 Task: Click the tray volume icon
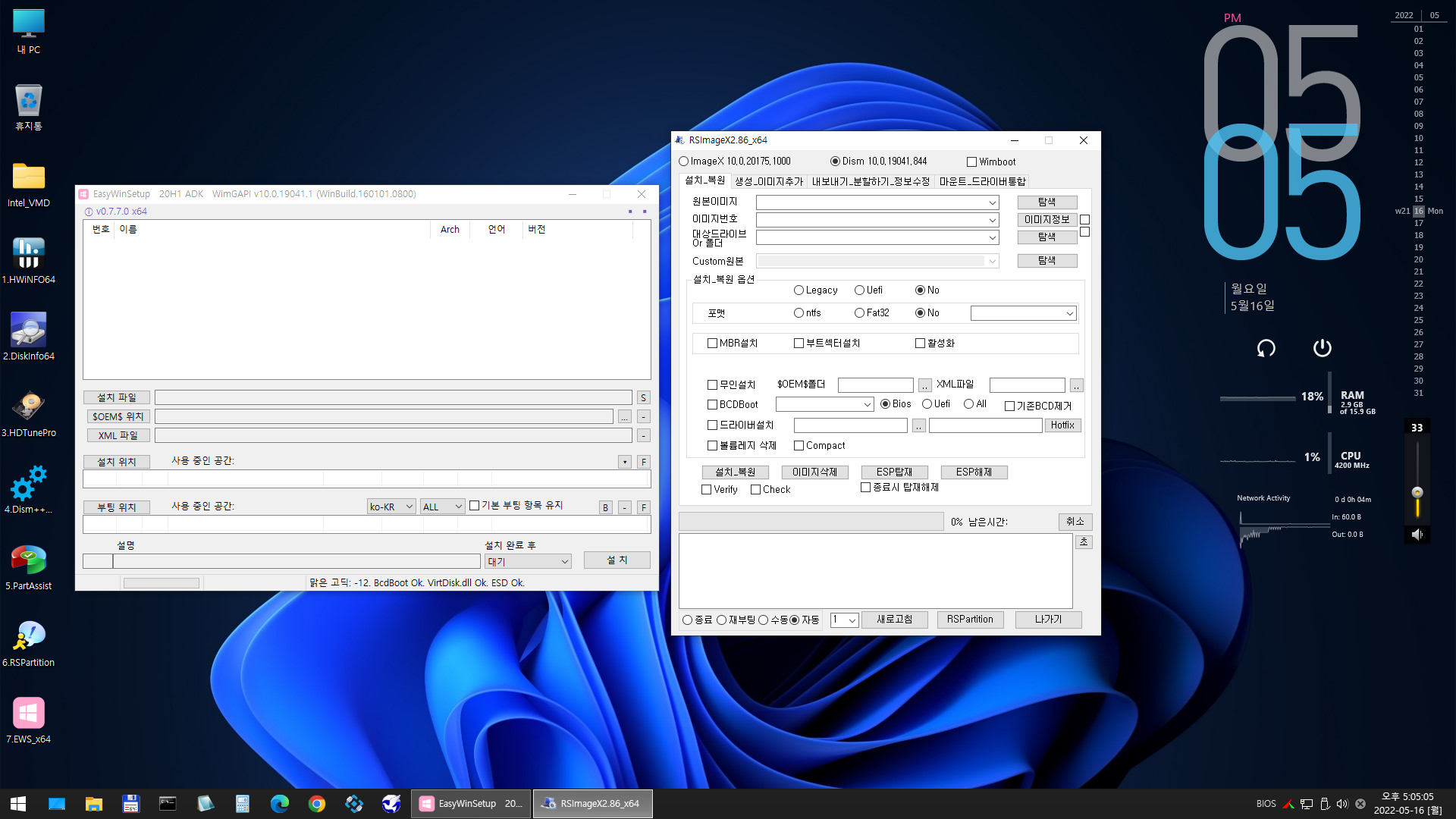click(x=1342, y=804)
